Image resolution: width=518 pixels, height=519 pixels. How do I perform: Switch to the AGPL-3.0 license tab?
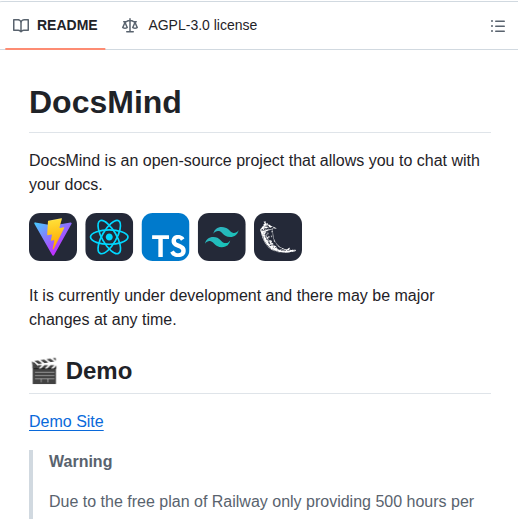pyautogui.click(x=189, y=25)
